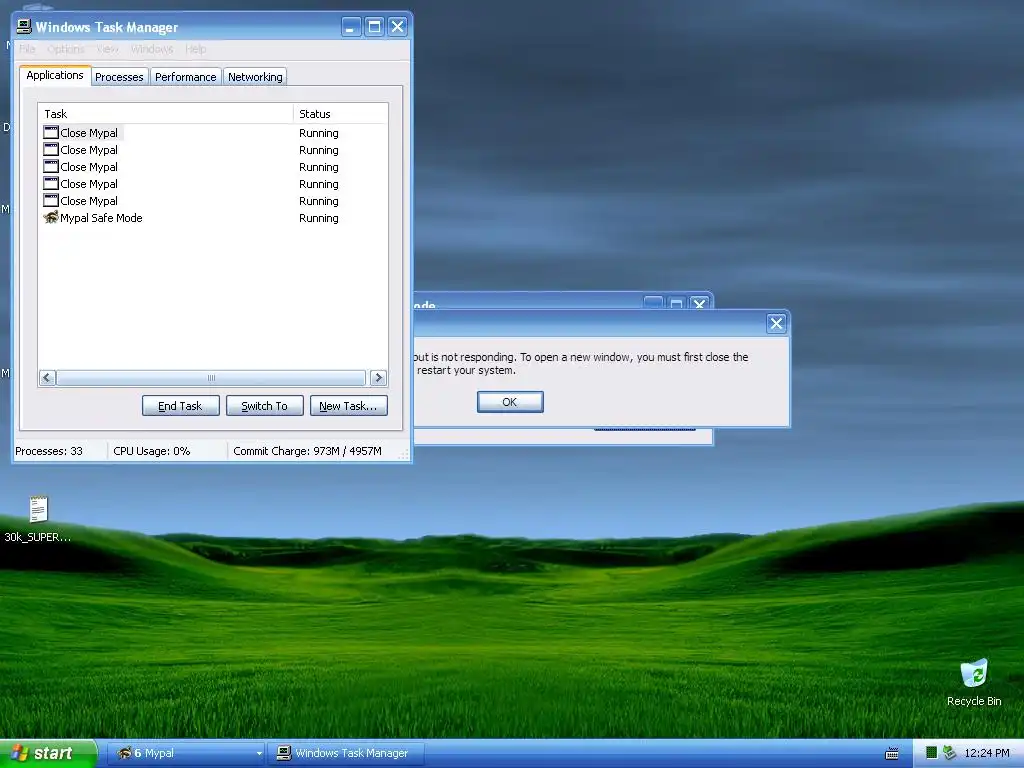The image size is (1024, 768).
Task: Activate Windows Task Manager taskbar button
Action: pos(345,754)
